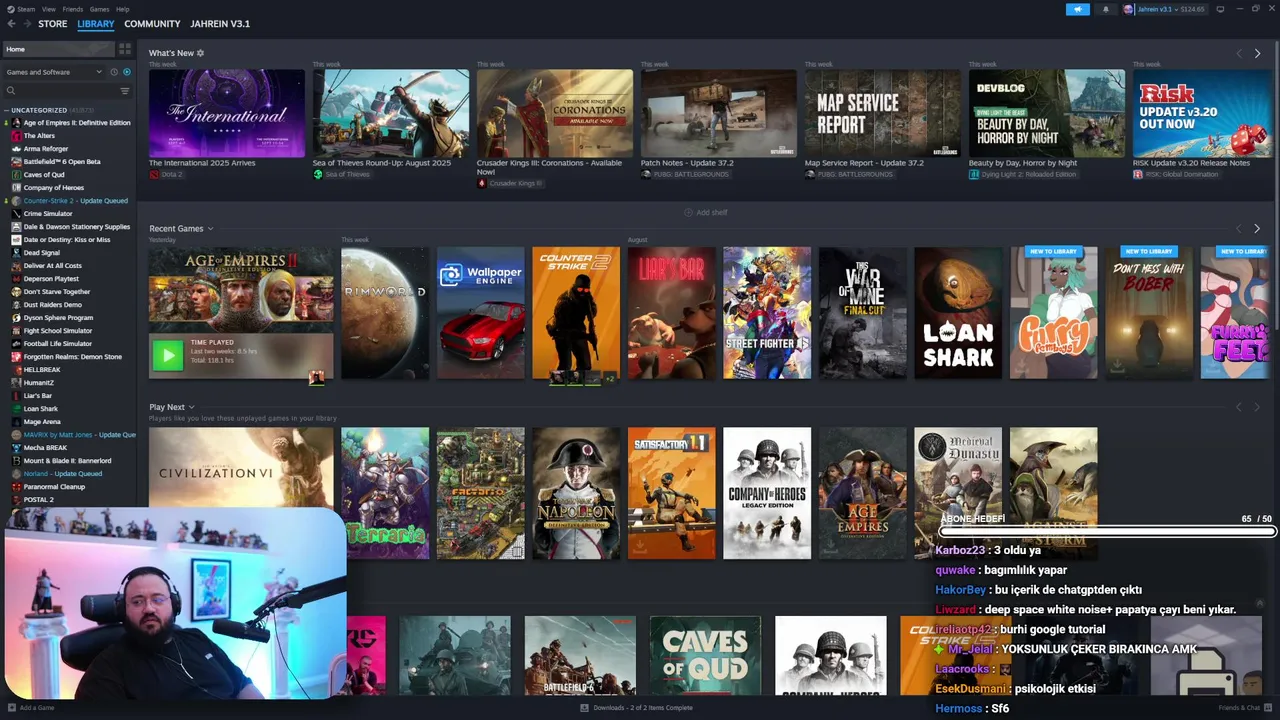Viewport: 1280px width, 720px height.
Task: Select HELLBREAK in game list
Action: click(42, 370)
